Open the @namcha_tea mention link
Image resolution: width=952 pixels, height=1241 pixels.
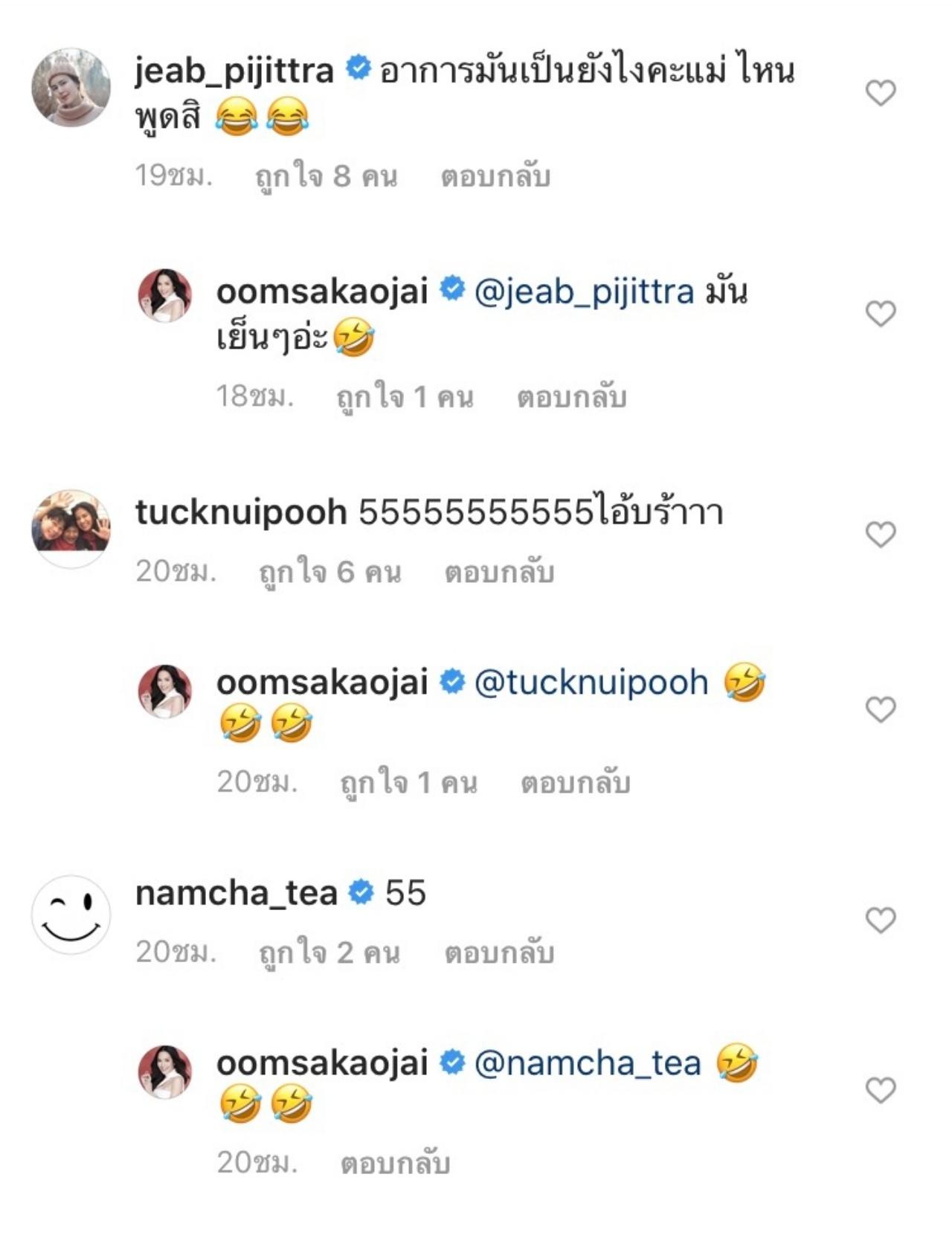point(588,1063)
